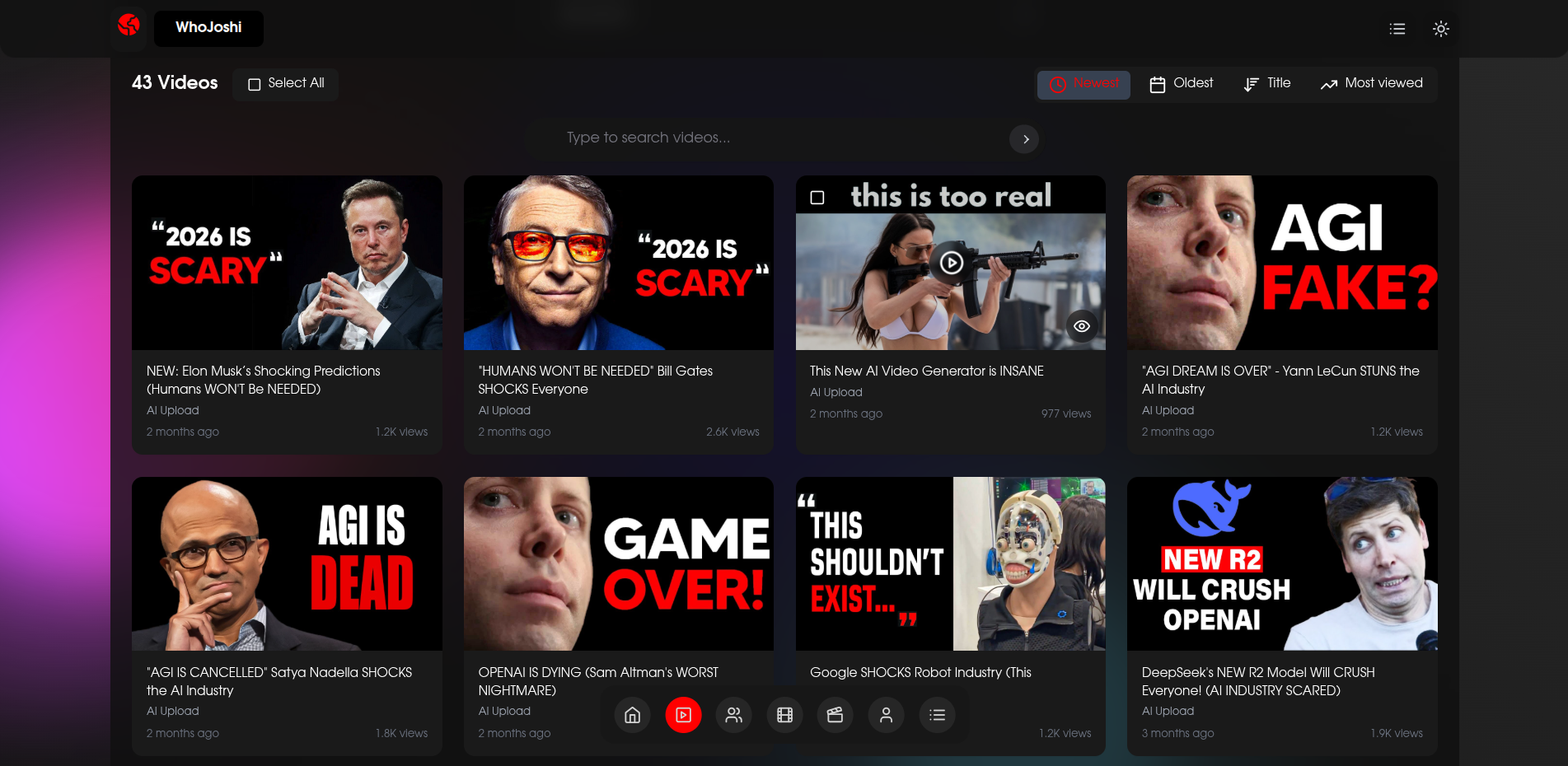Click trending arrow icon beside Most viewed
1568x766 pixels.
(1328, 84)
